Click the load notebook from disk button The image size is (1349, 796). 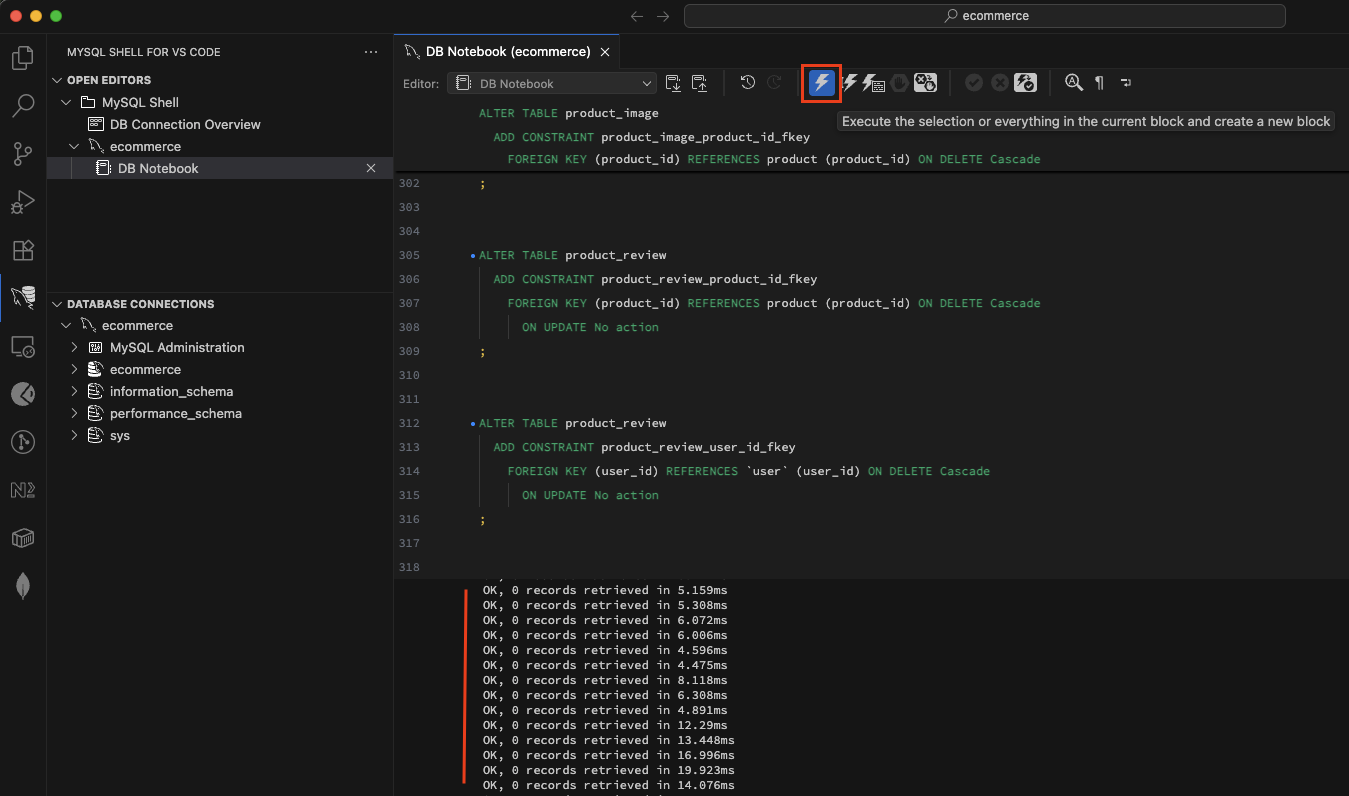pyautogui.click(x=673, y=83)
